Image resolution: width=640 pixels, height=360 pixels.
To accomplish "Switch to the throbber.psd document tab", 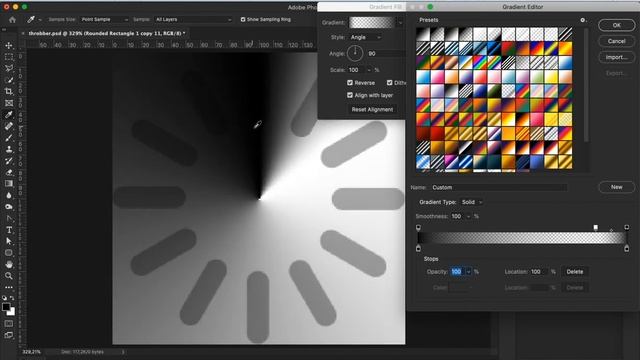I will click(106, 33).
